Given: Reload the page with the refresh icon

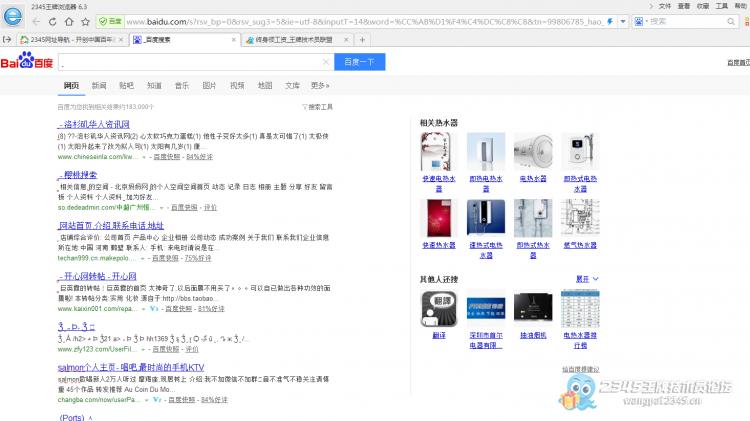Looking at the screenshot, I should coord(53,22).
